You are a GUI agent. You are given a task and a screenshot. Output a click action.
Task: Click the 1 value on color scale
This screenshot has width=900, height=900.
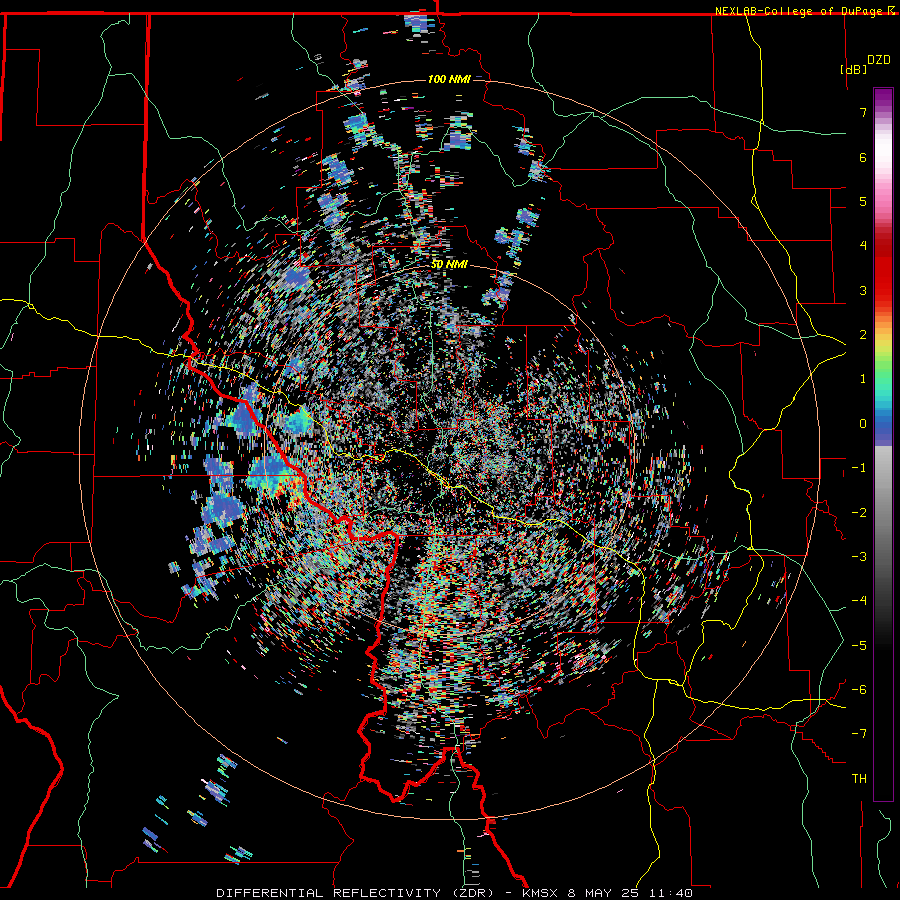pos(863,379)
